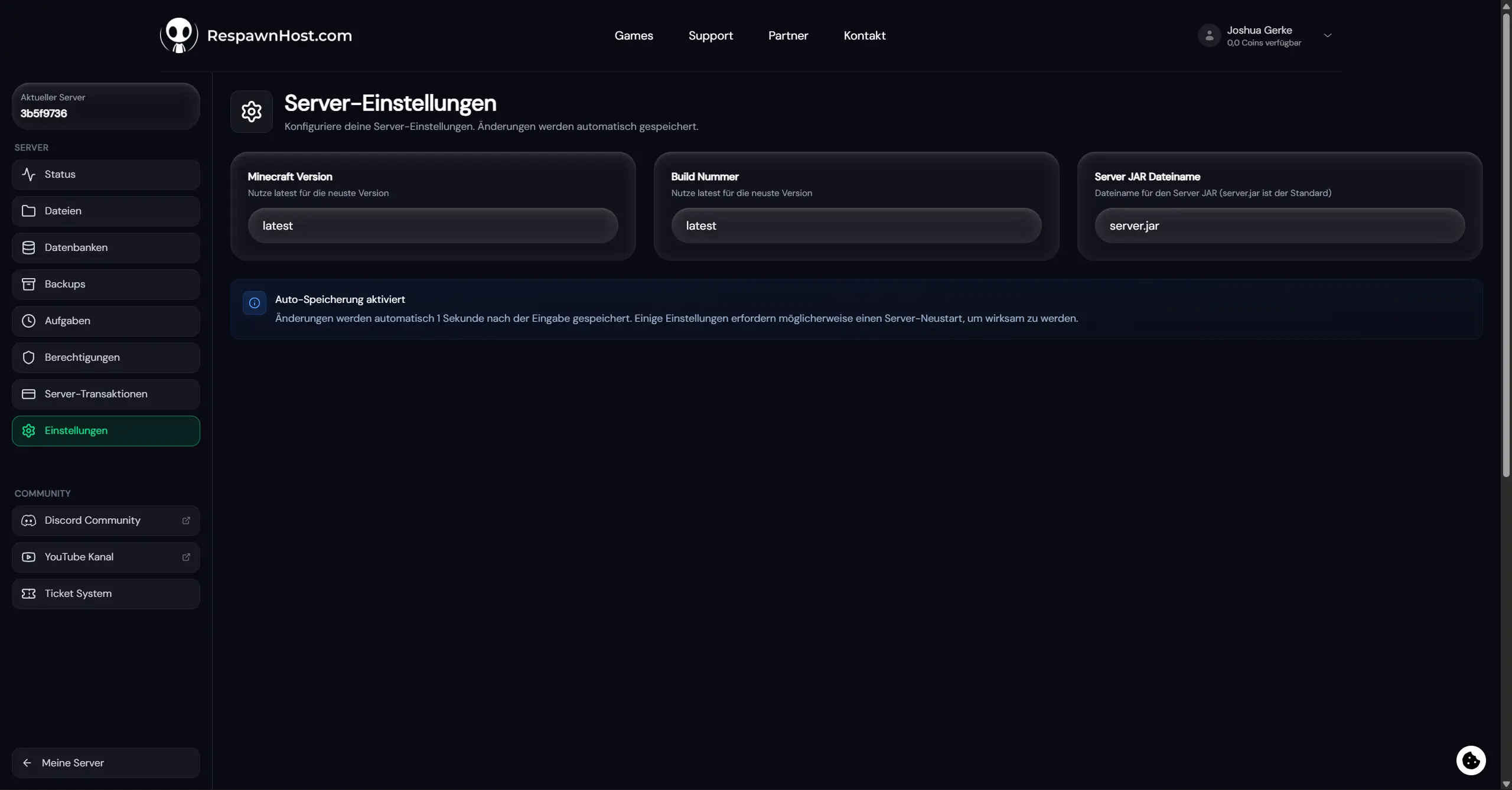Open the Games navigation menu
1512x790 pixels.
634,35
